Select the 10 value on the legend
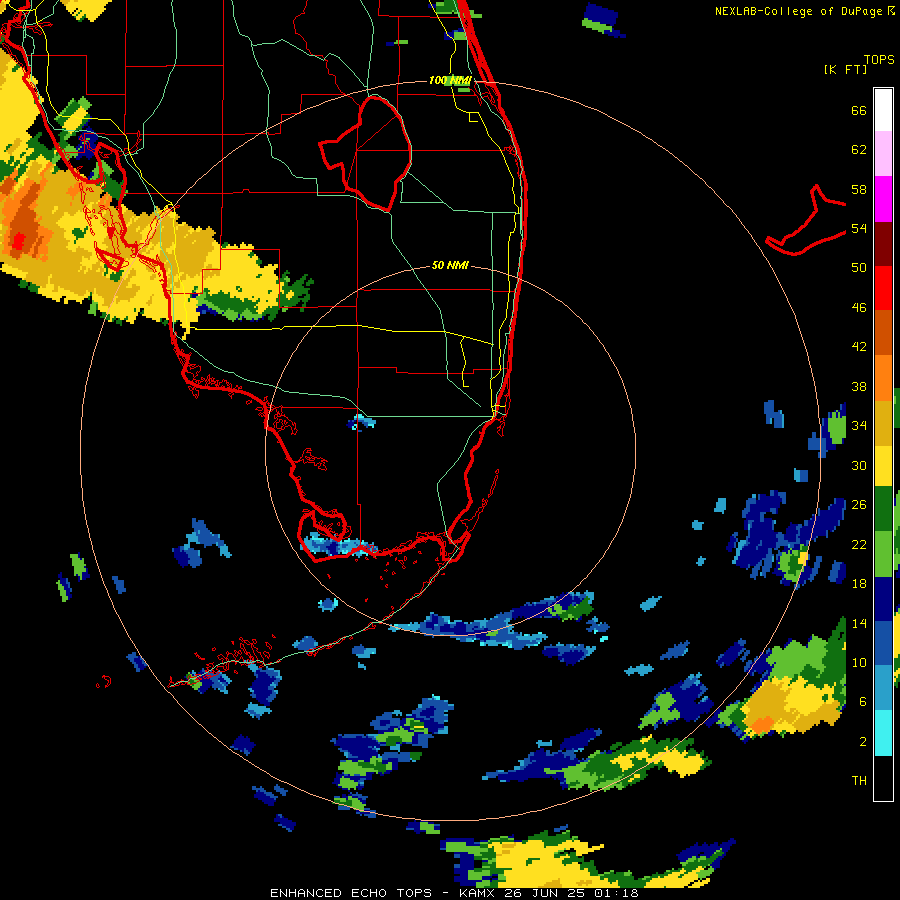The width and height of the screenshot is (900, 900). tap(859, 663)
